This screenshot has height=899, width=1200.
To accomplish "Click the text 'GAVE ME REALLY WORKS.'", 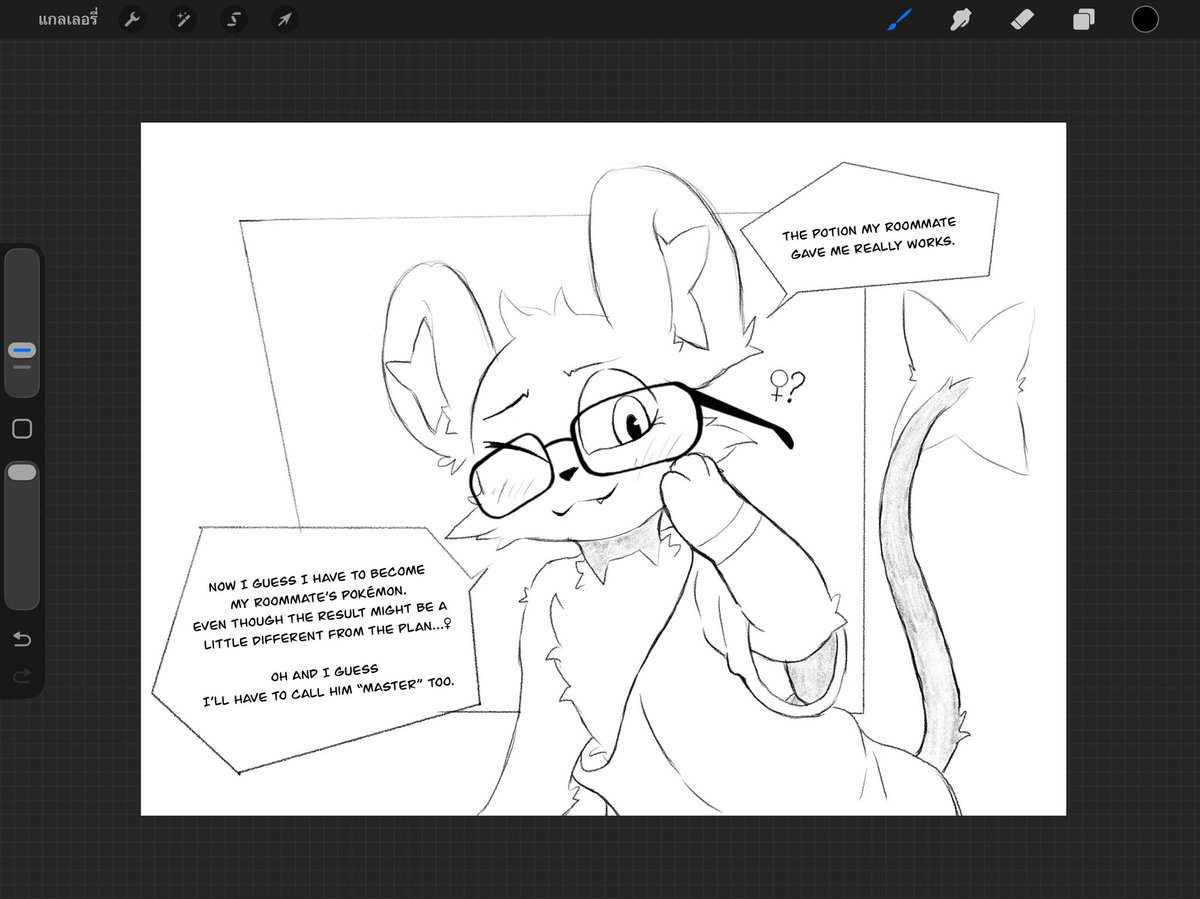I will 872,249.
